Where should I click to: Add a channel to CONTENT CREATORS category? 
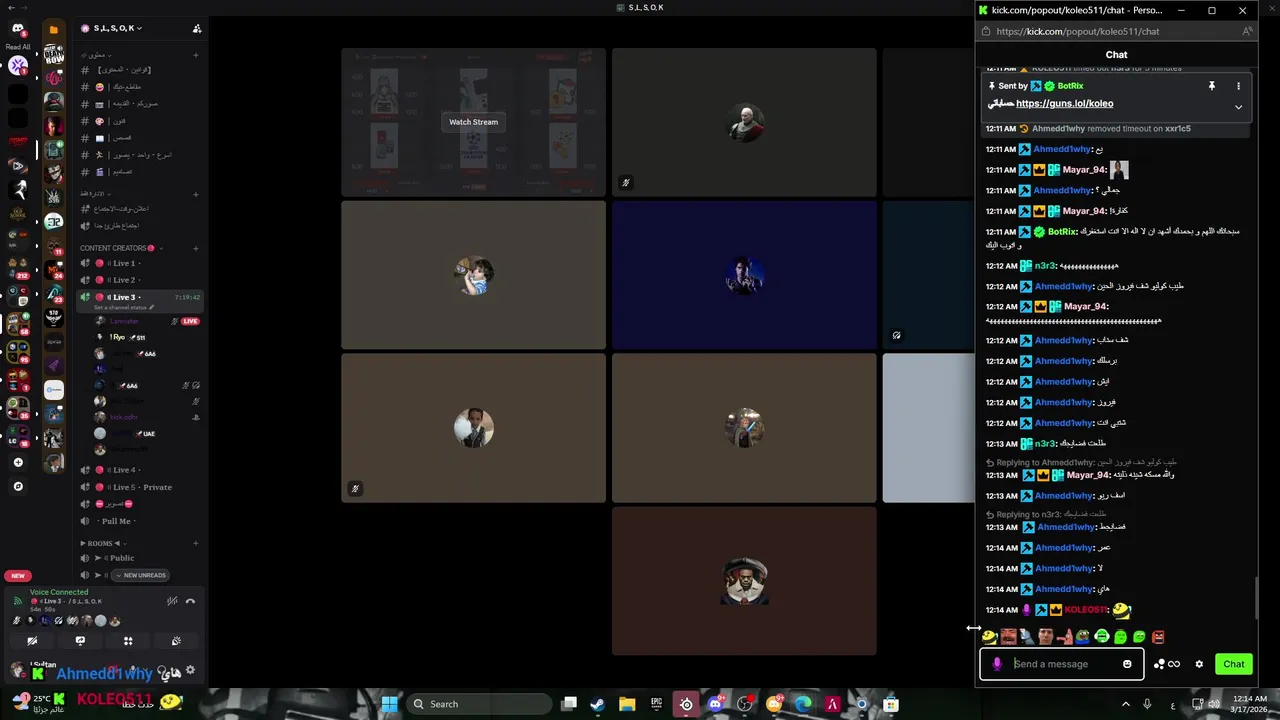click(196, 248)
